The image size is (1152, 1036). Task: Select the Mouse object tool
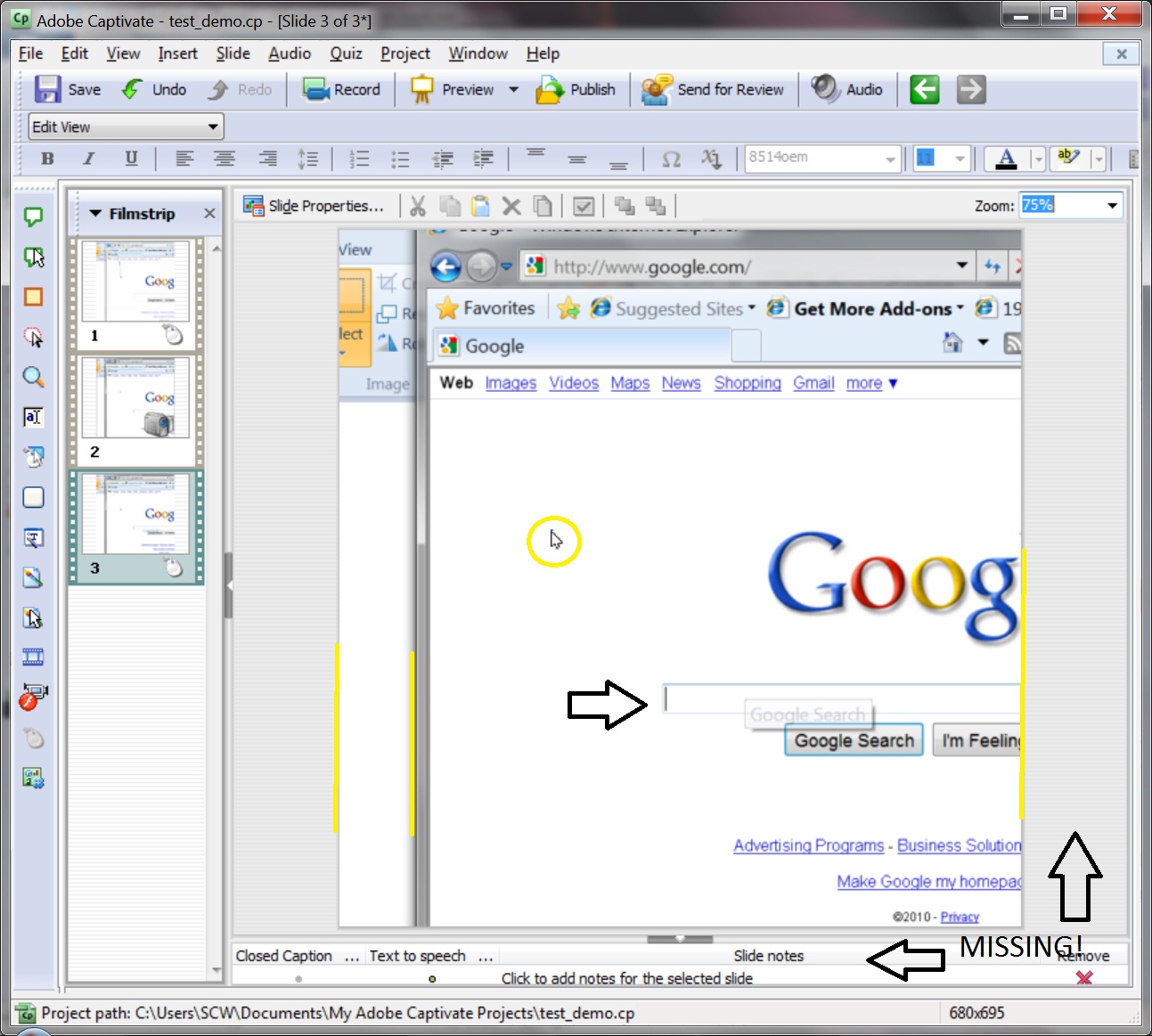click(x=33, y=738)
